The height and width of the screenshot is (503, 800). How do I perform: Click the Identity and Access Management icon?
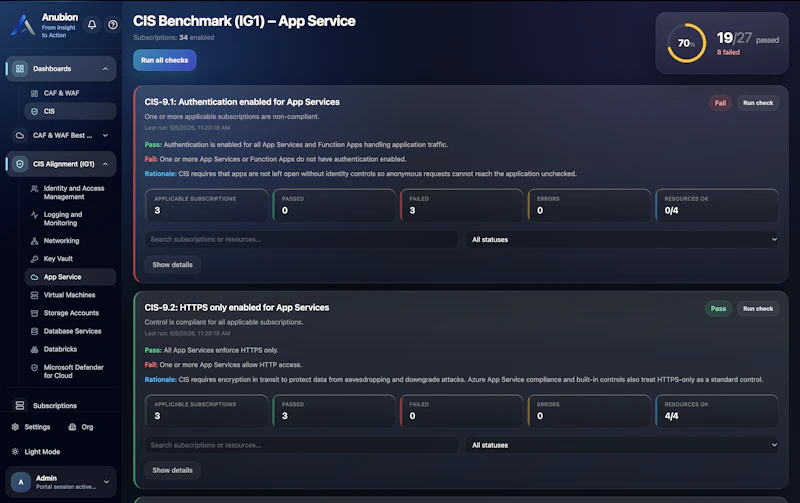(x=35, y=189)
